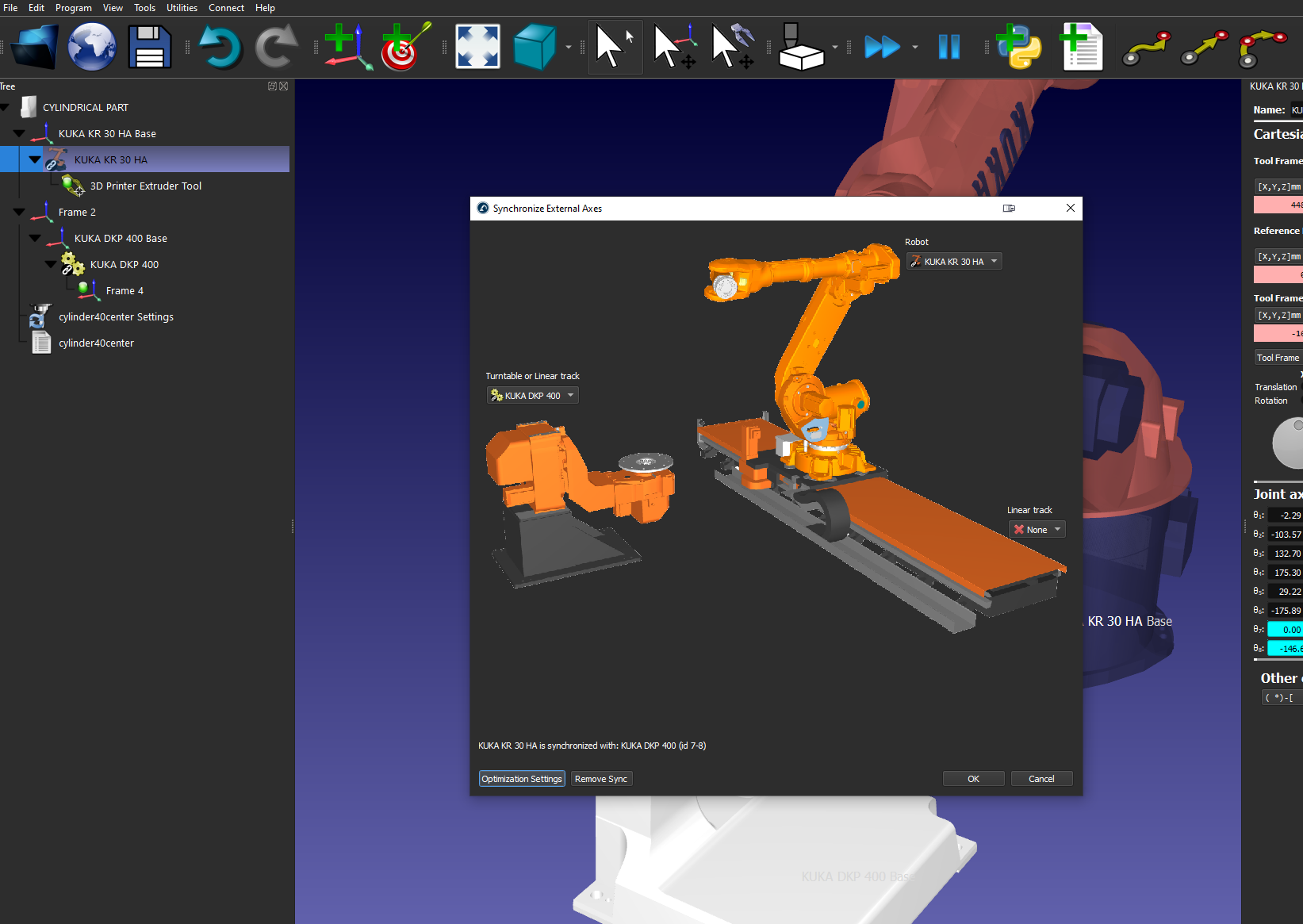Select Frame 4 in the tree
This screenshot has height=924, width=1303.
(x=125, y=291)
